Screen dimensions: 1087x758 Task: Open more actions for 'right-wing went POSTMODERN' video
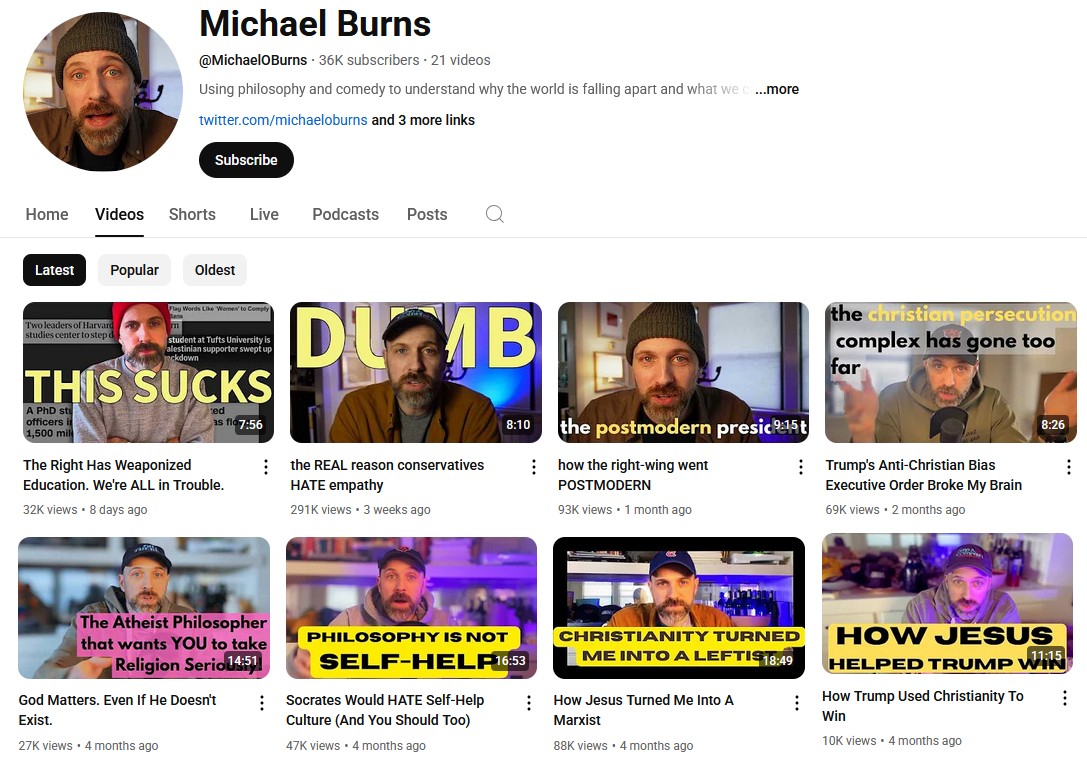pos(801,467)
